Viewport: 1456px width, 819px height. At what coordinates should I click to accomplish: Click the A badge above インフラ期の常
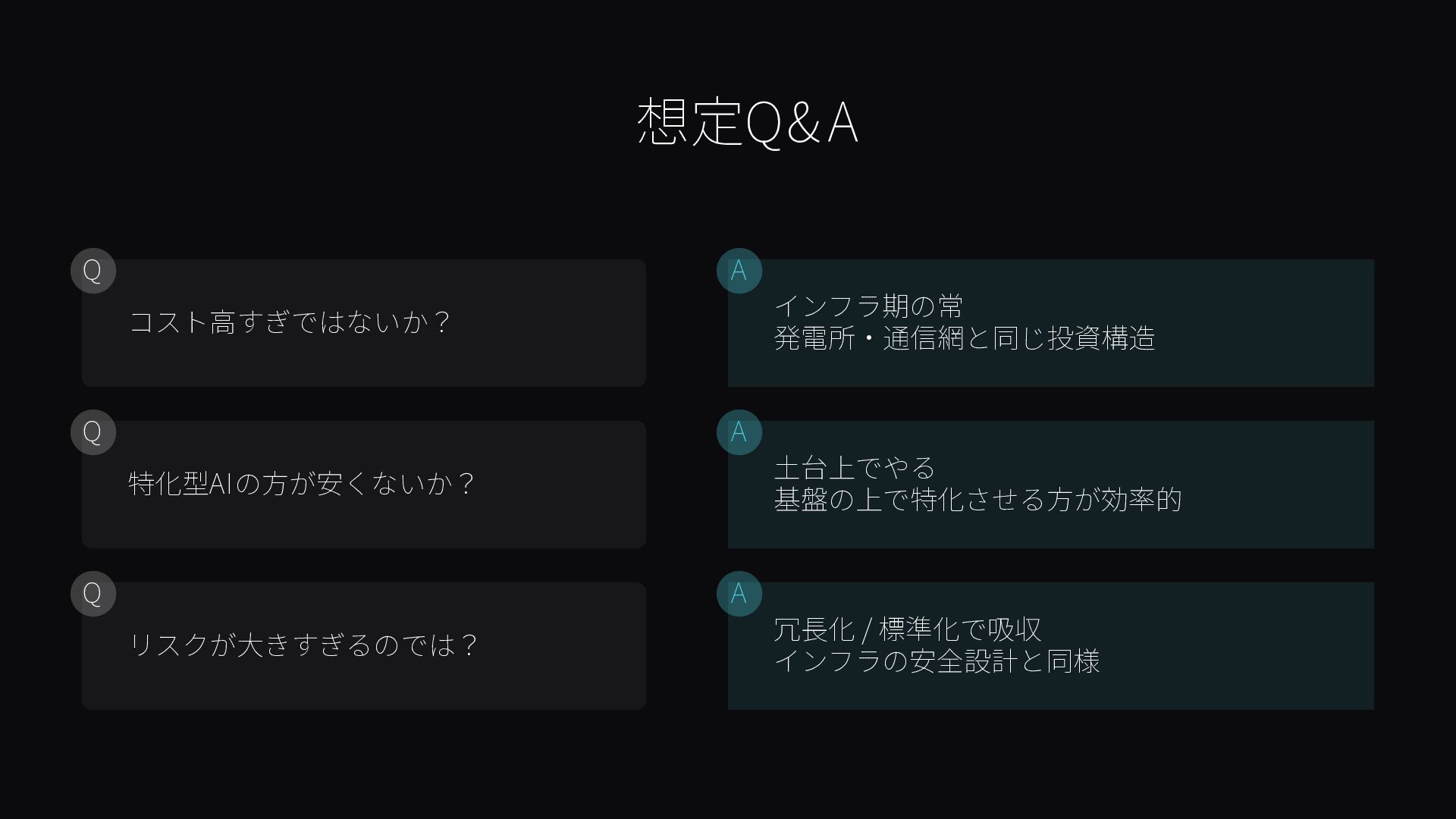click(x=739, y=271)
